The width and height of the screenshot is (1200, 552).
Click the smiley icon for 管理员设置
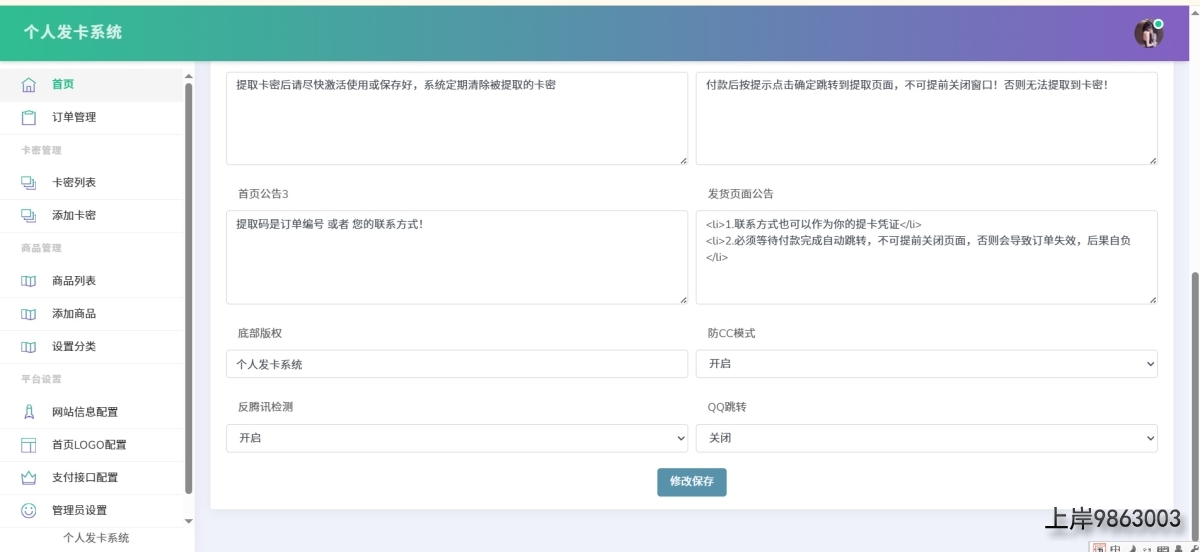(x=29, y=510)
